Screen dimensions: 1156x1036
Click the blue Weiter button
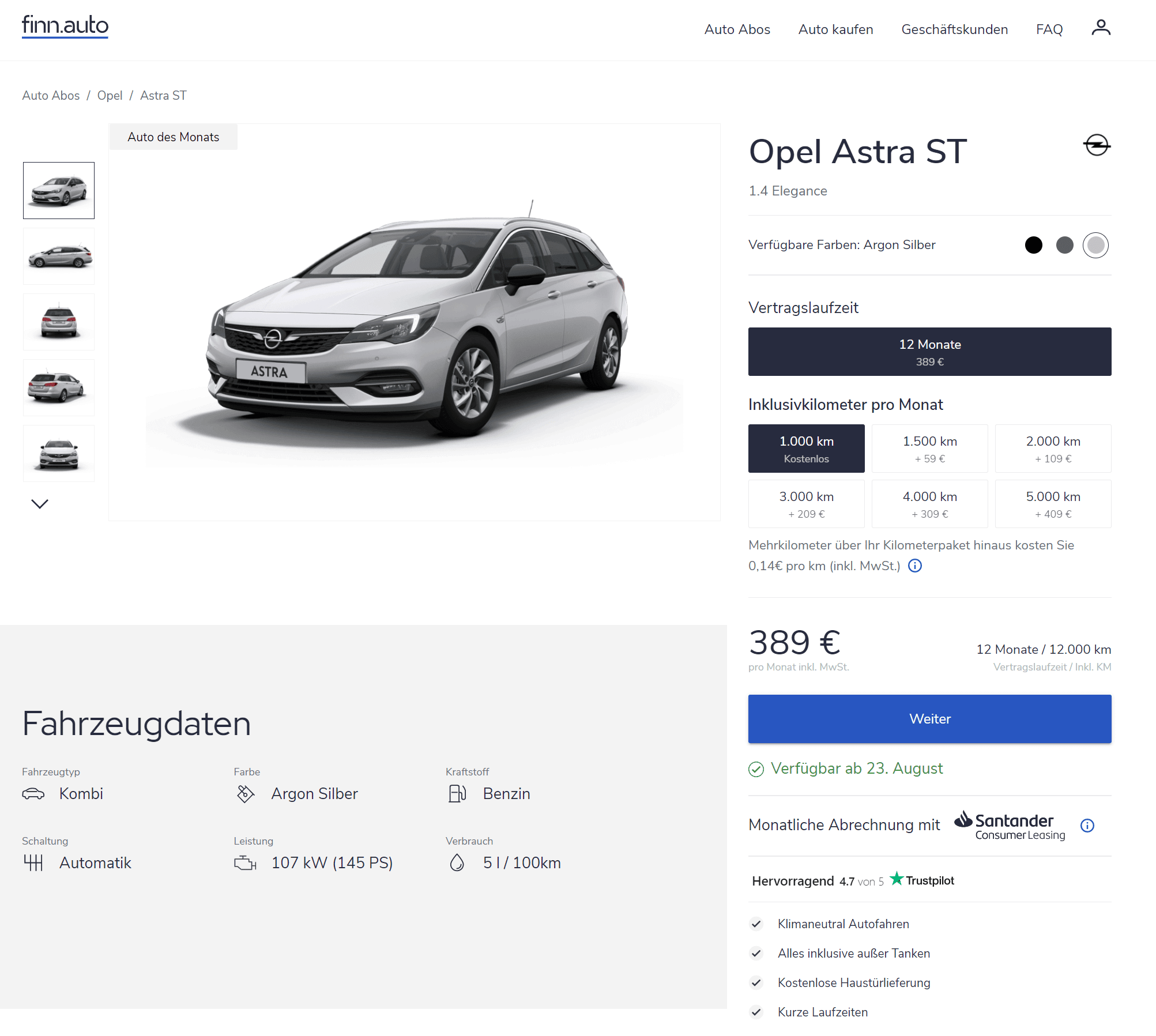(929, 719)
